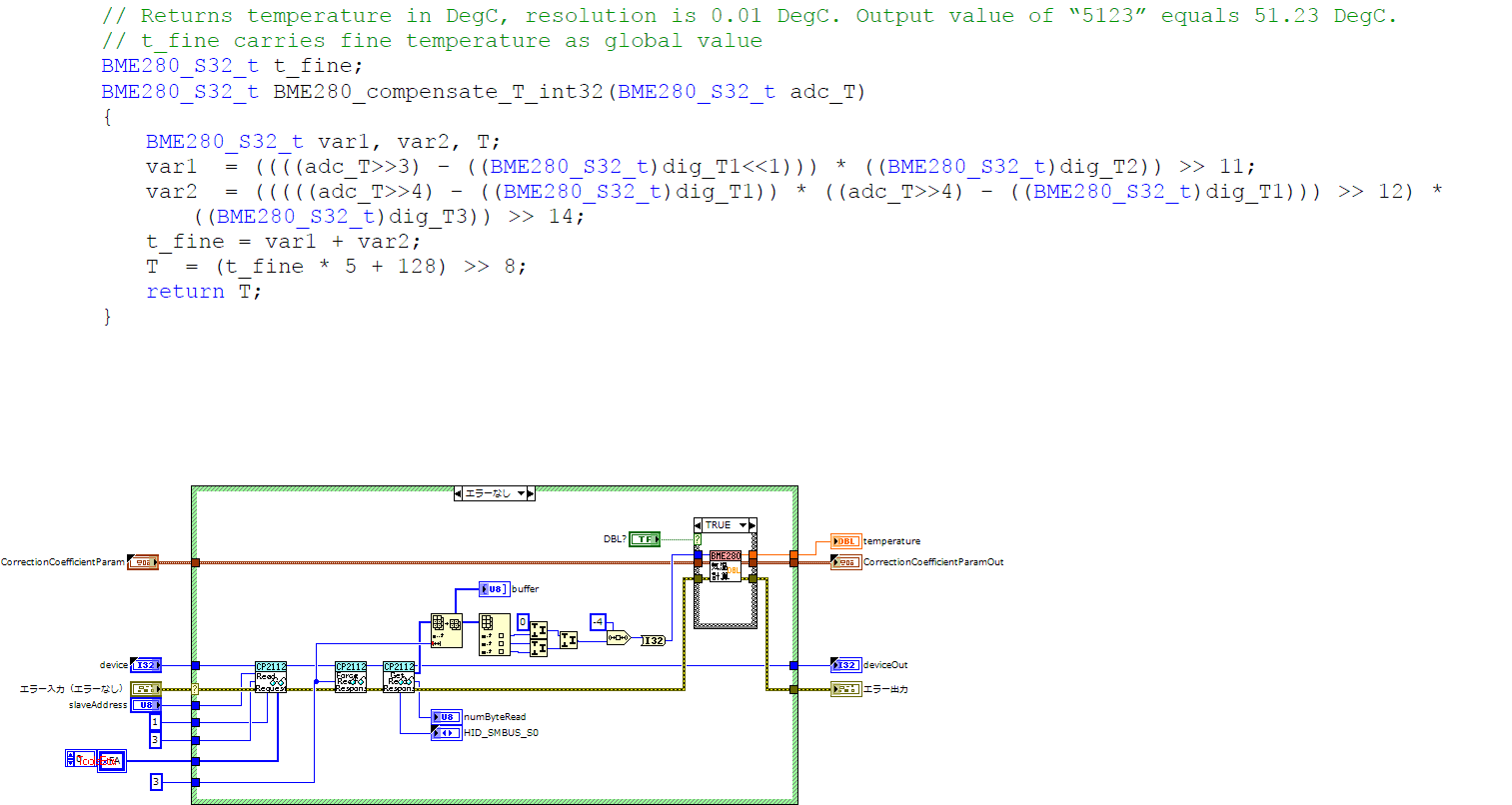The height and width of the screenshot is (805, 1512).
Task: Select the CorrectionCoefficientParamOut cluster indicator terminal
Action: 845,562
